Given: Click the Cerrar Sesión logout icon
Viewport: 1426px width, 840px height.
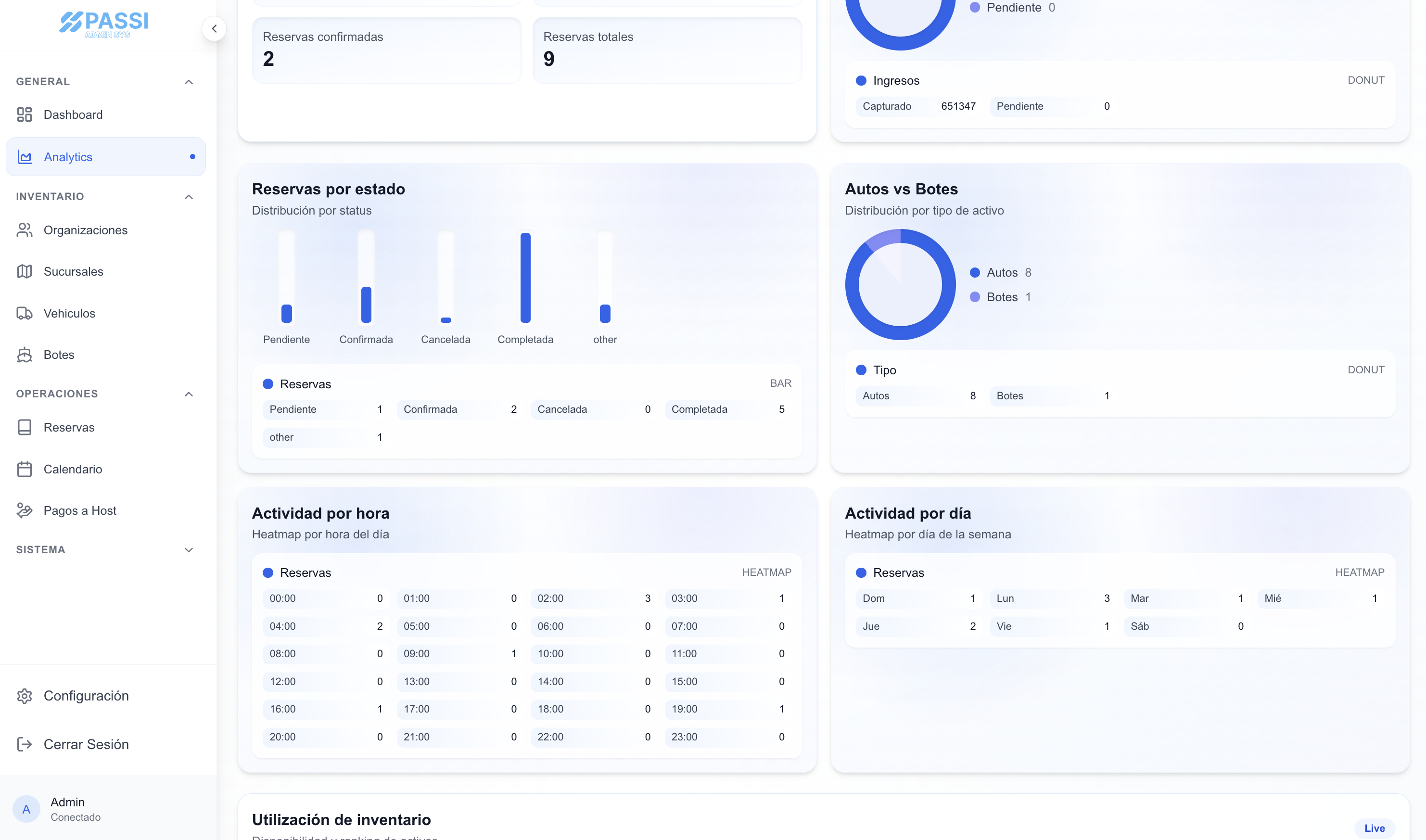Looking at the screenshot, I should click(x=25, y=744).
